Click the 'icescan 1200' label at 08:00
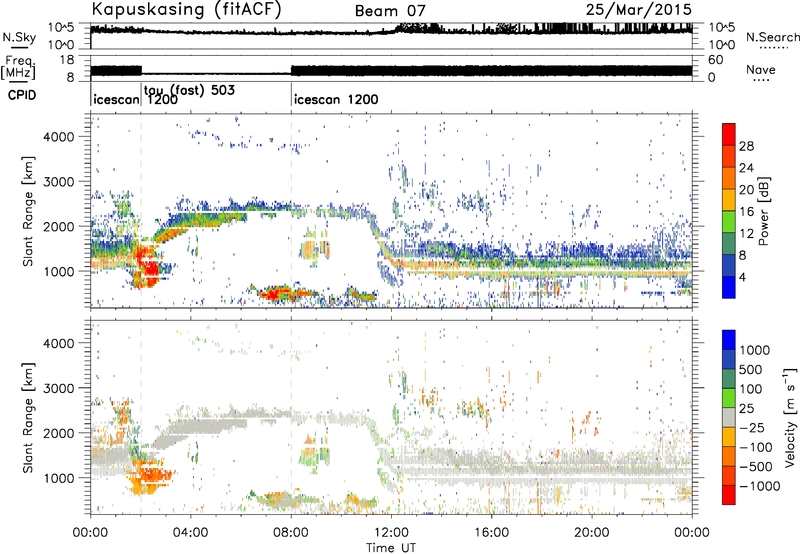The height and width of the screenshot is (554, 800). pyautogui.click(x=336, y=99)
